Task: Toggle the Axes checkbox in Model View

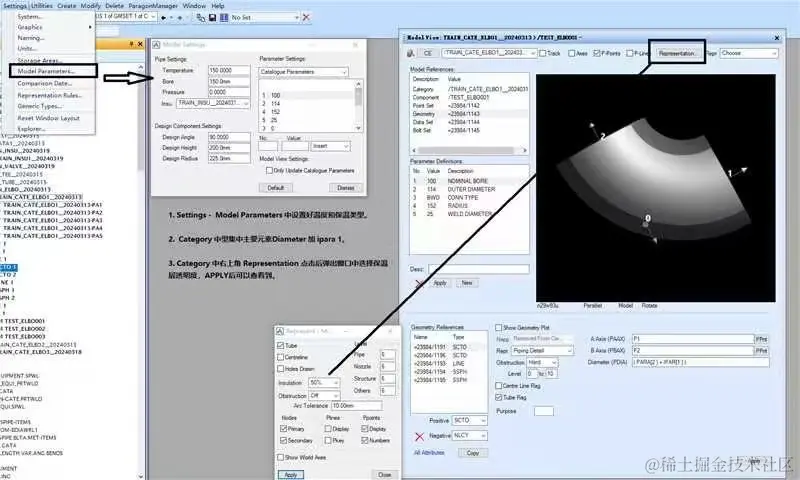Action: [x=571, y=53]
